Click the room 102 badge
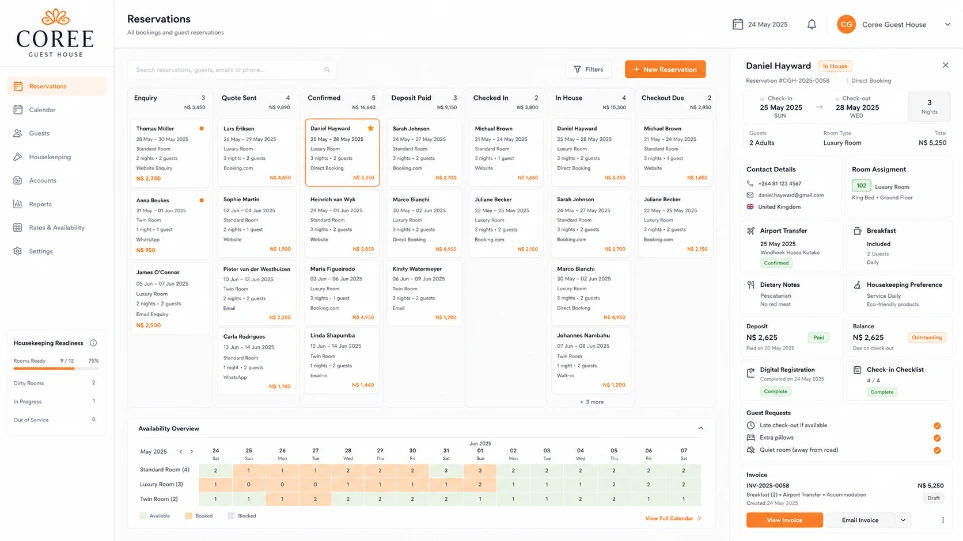Viewport: 963px width, 541px height. point(861,185)
